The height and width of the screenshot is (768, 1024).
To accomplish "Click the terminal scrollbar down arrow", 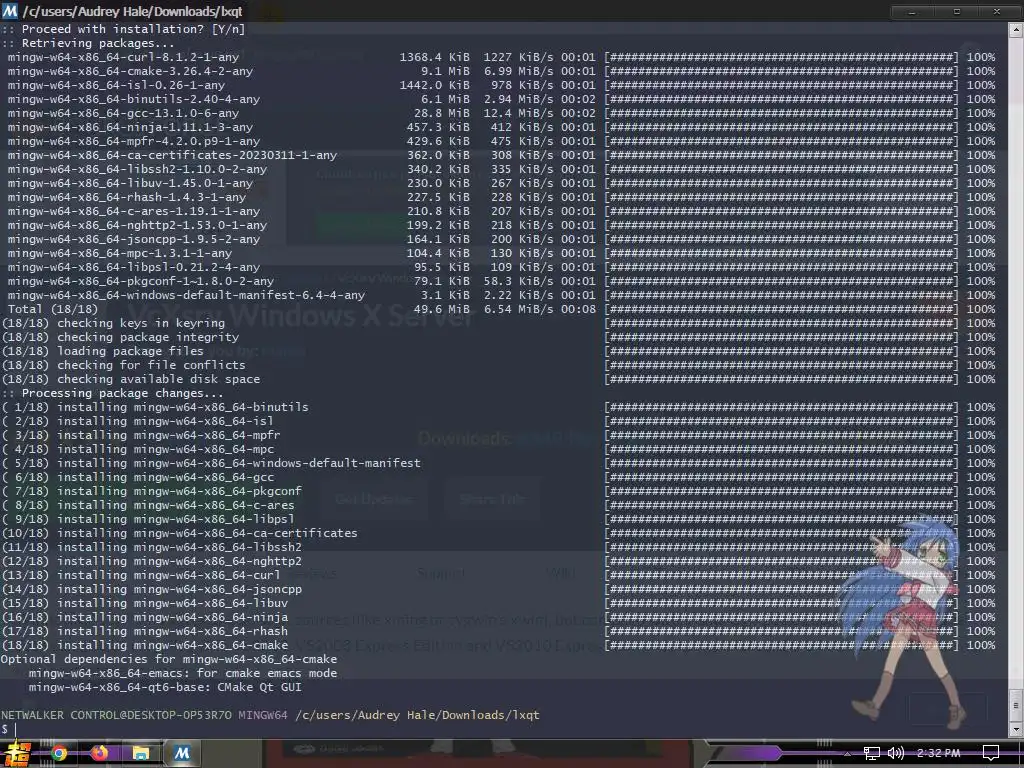I will [x=1016, y=729].
